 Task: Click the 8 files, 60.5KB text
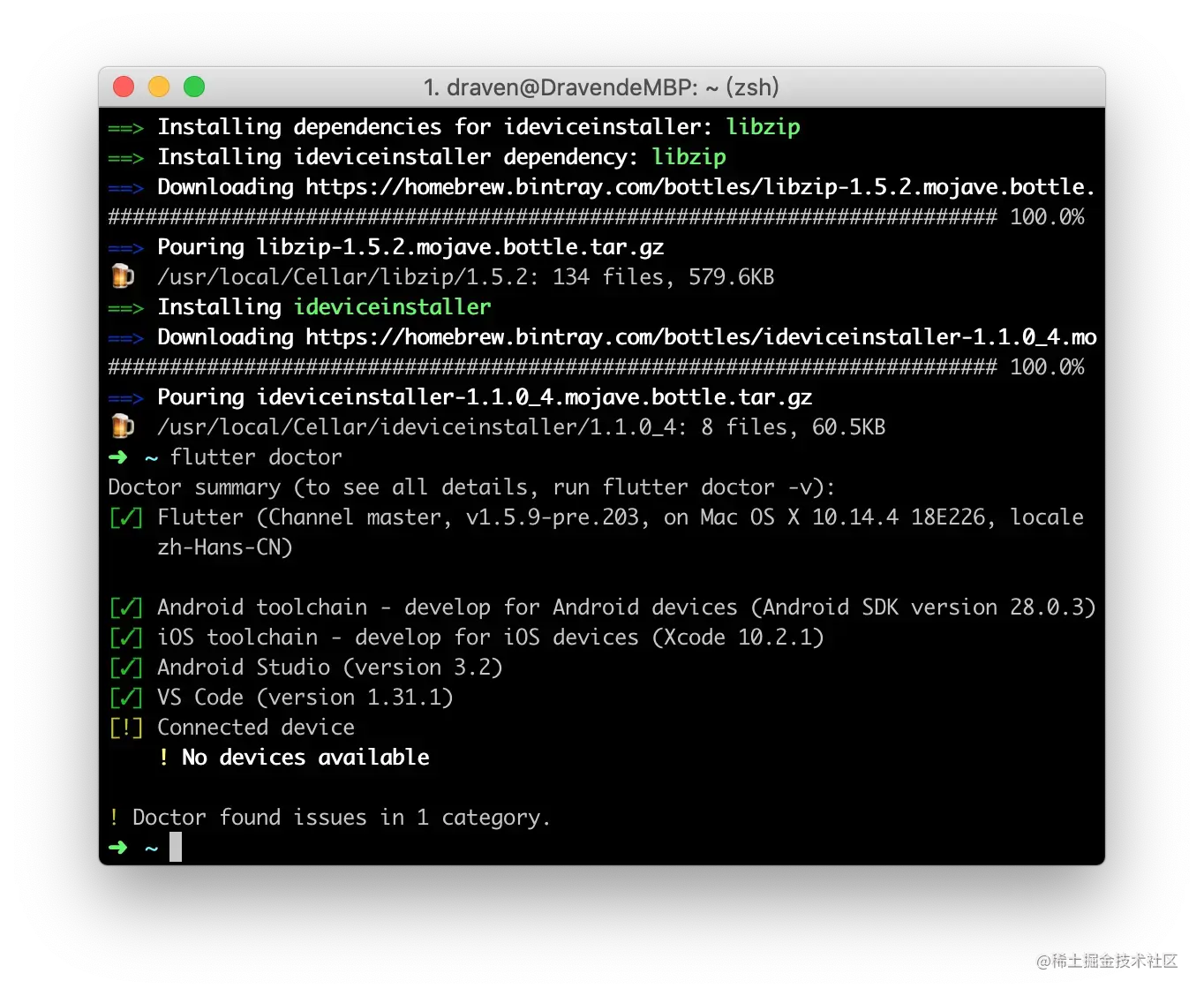[794, 427]
